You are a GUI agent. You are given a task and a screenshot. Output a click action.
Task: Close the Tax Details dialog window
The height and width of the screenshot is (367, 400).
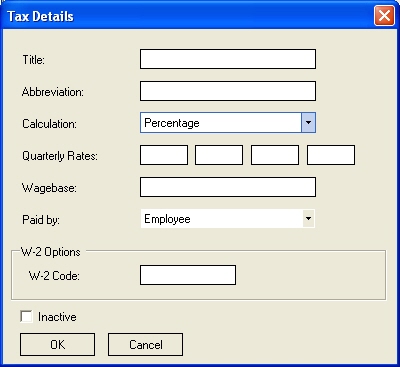pyautogui.click(x=384, y=16)
